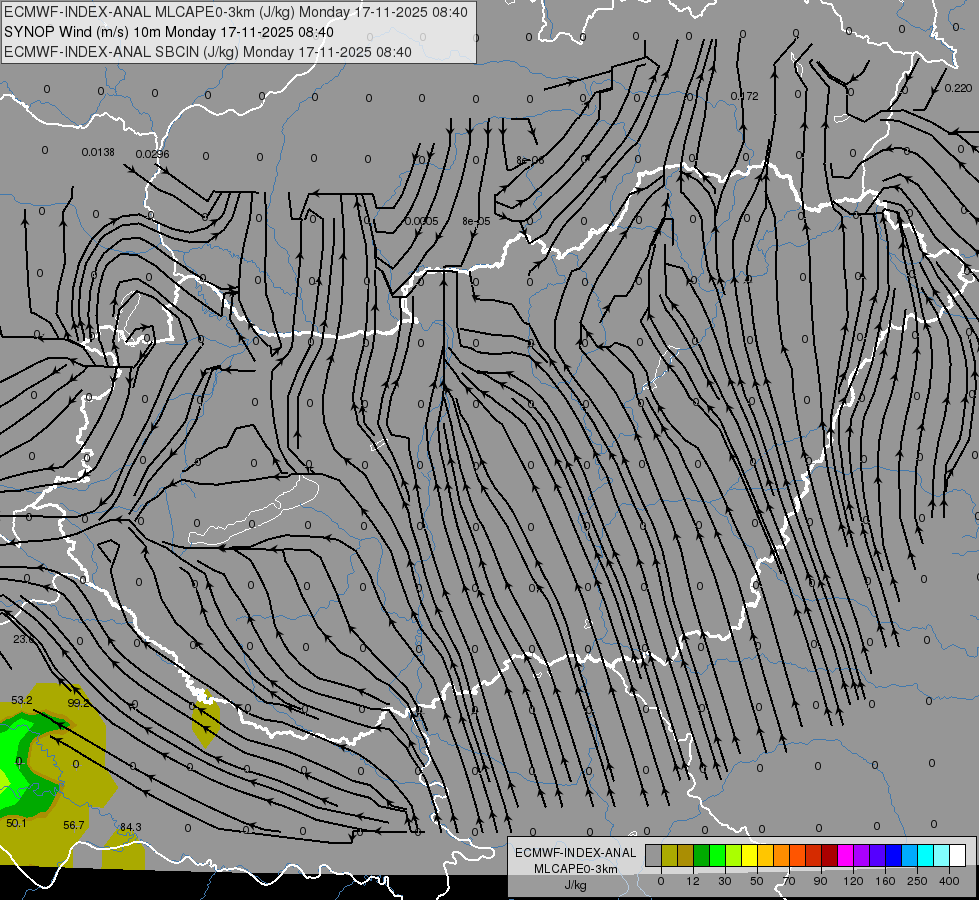
Task: Pick the red-orange legend swatch after 70
Action: pos(798,855)
